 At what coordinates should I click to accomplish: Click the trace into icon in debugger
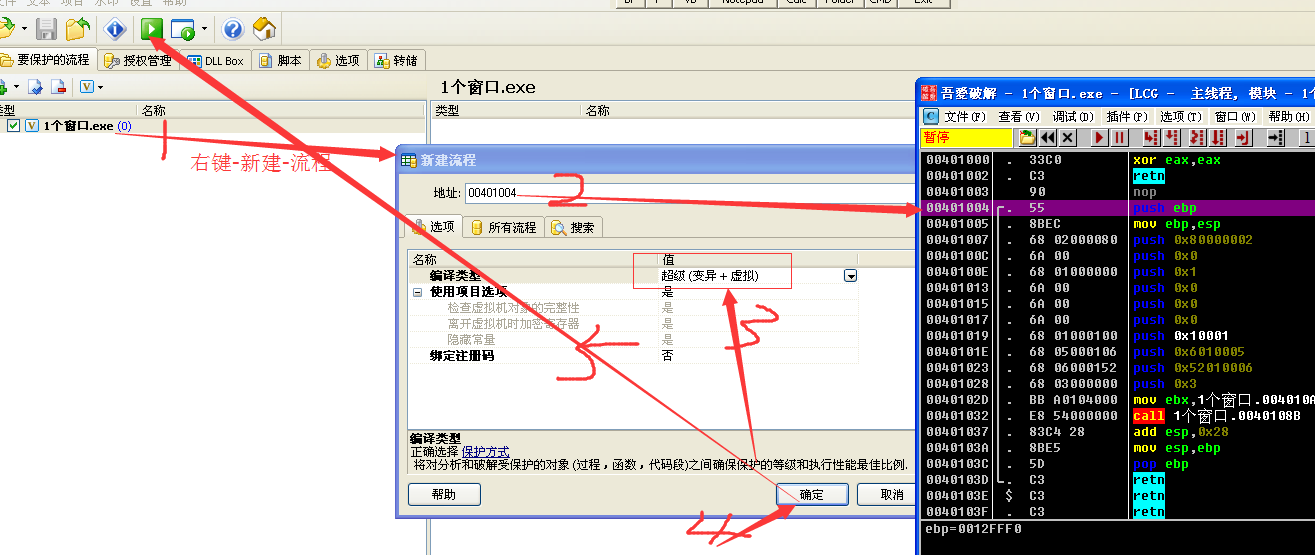click(1196, 137)
